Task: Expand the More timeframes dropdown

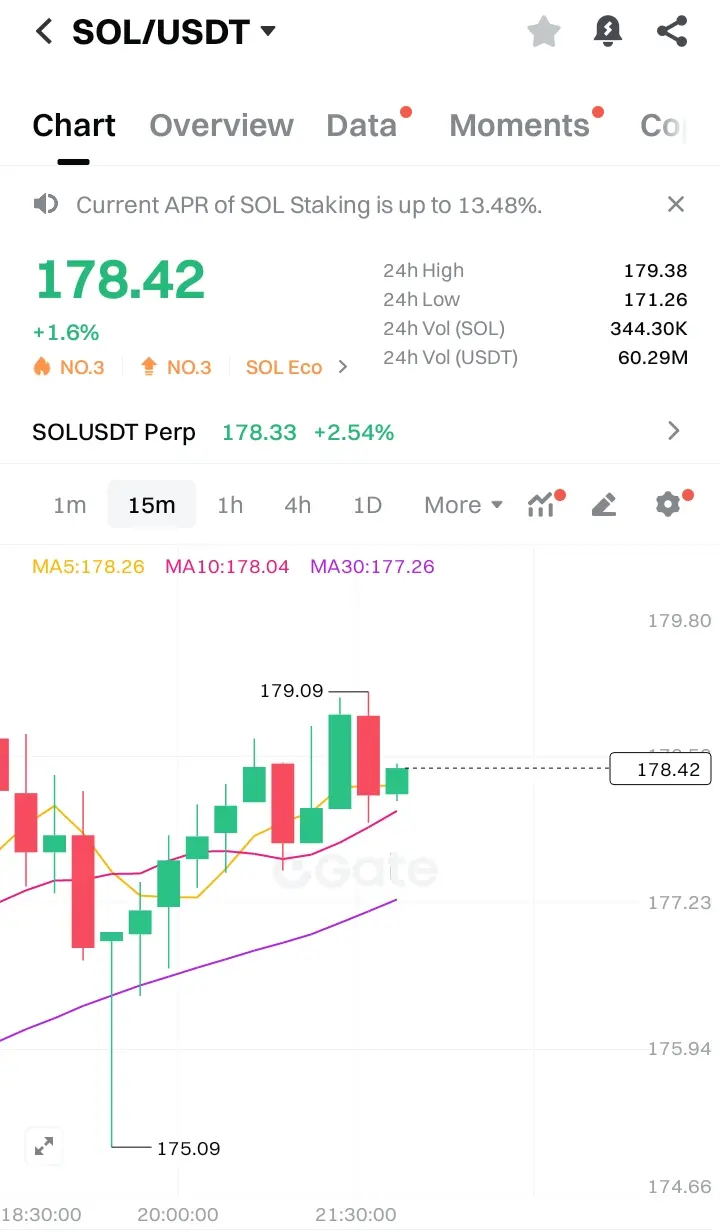Action: point(463,505)
